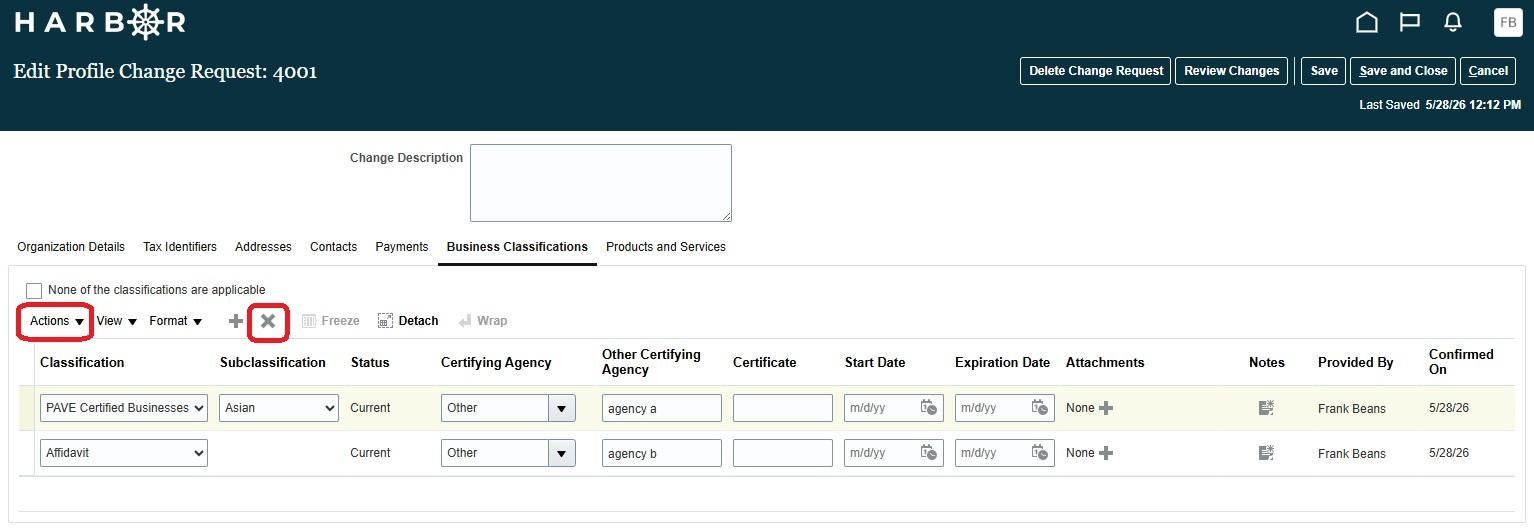Open the Home icon in header
This screenshot has width=1534, height=531.
(1366, 22)
